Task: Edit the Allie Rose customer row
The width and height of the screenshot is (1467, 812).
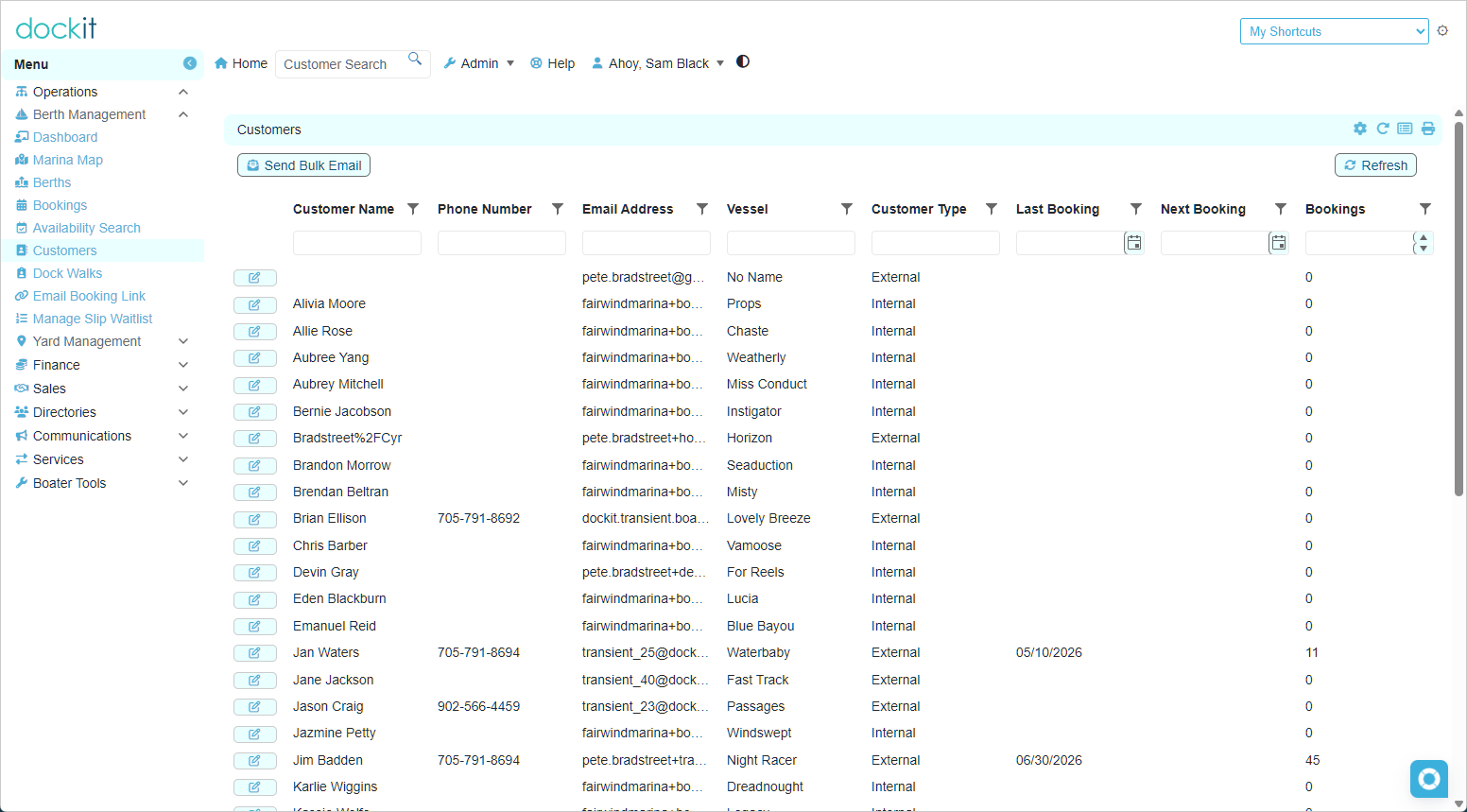Action: coord(255,332)
